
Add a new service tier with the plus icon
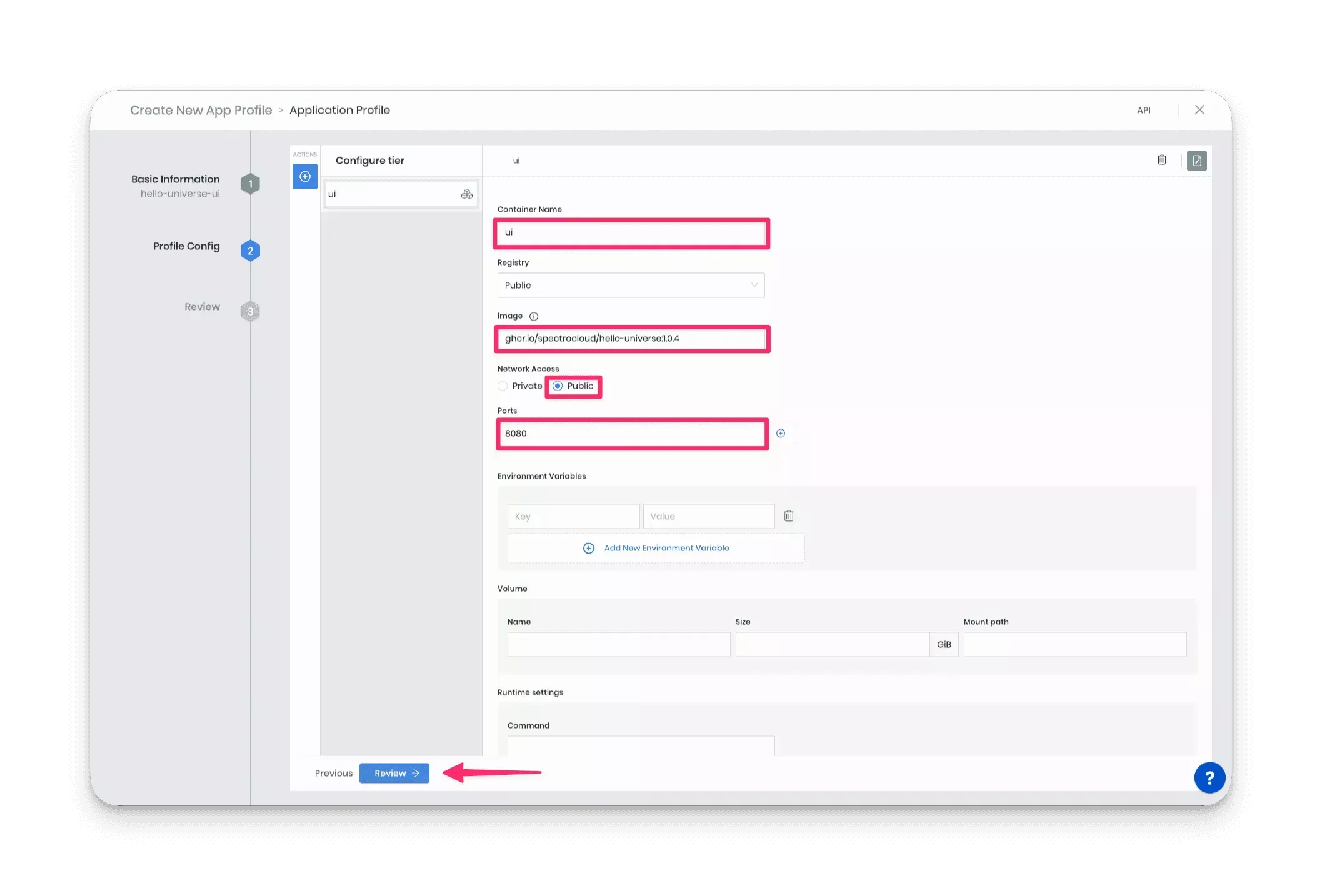304,176
